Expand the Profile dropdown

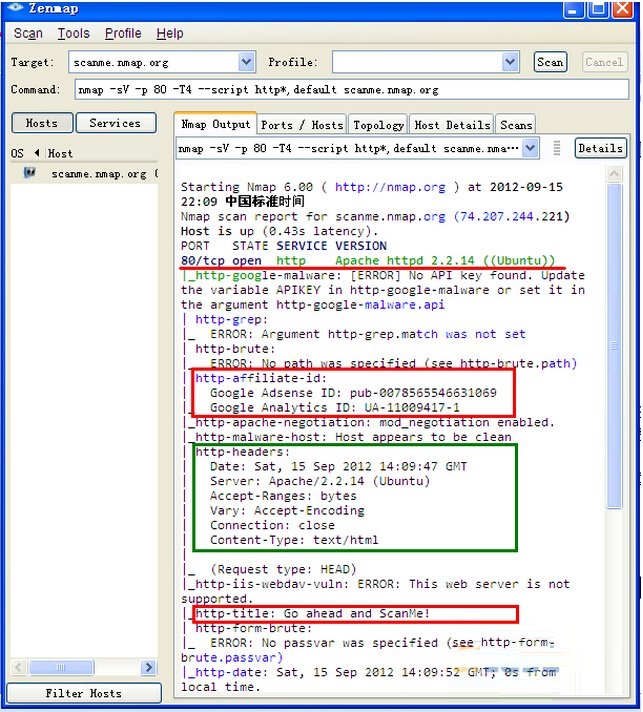pos(510,62)
